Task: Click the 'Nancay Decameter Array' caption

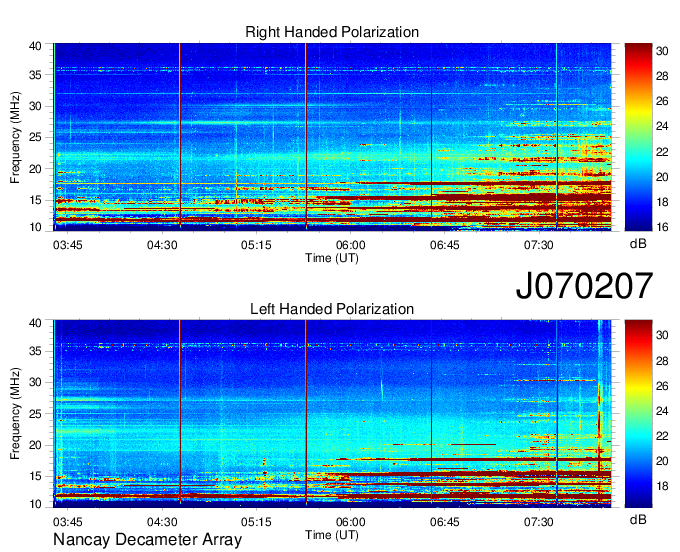Action: (x=147, y=540)
